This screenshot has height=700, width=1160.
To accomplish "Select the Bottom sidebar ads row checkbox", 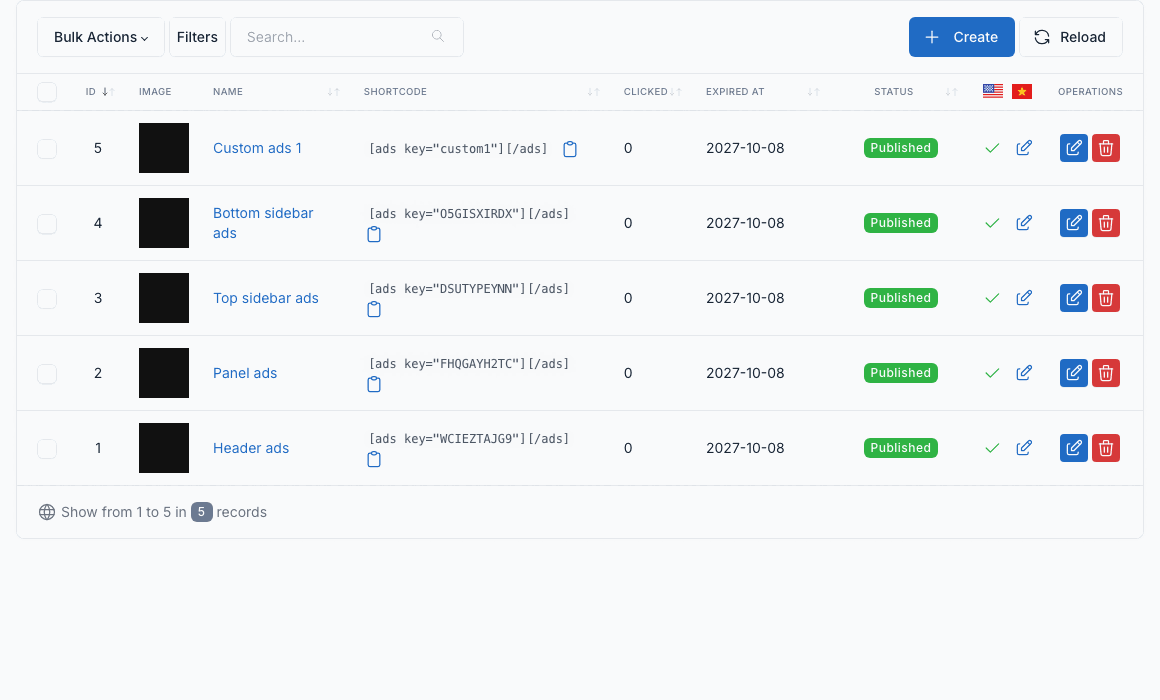I will click(x=47, y=223).
